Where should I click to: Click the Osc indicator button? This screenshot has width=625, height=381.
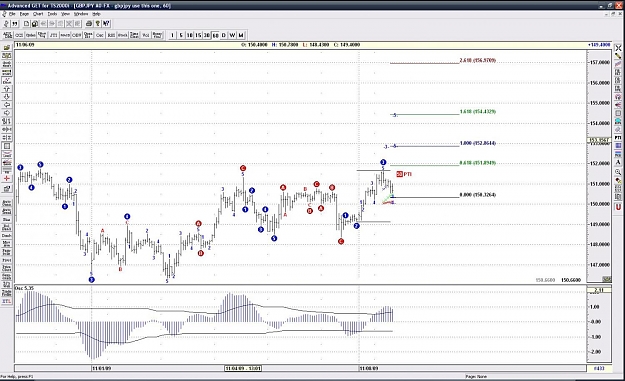pos(100,35)
